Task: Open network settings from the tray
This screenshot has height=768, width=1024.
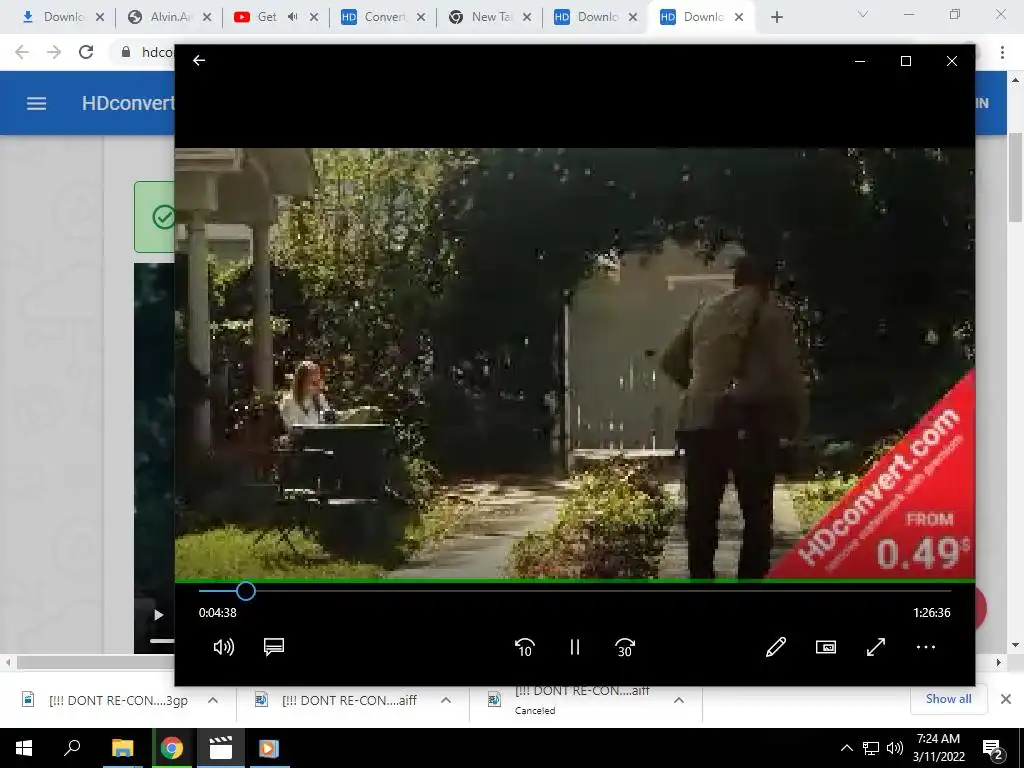Action: [871, 748]
